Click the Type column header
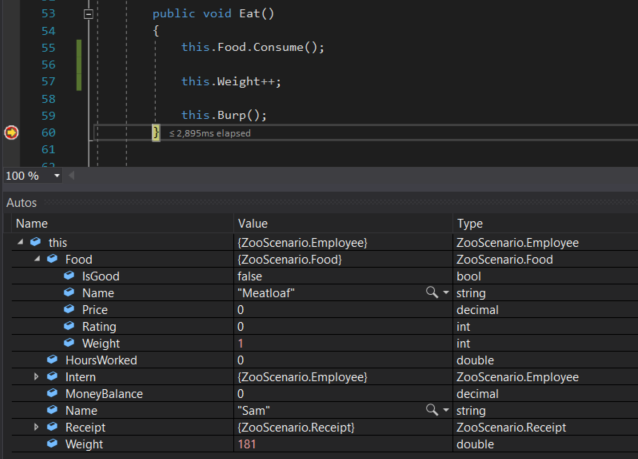 pos(470,224)
